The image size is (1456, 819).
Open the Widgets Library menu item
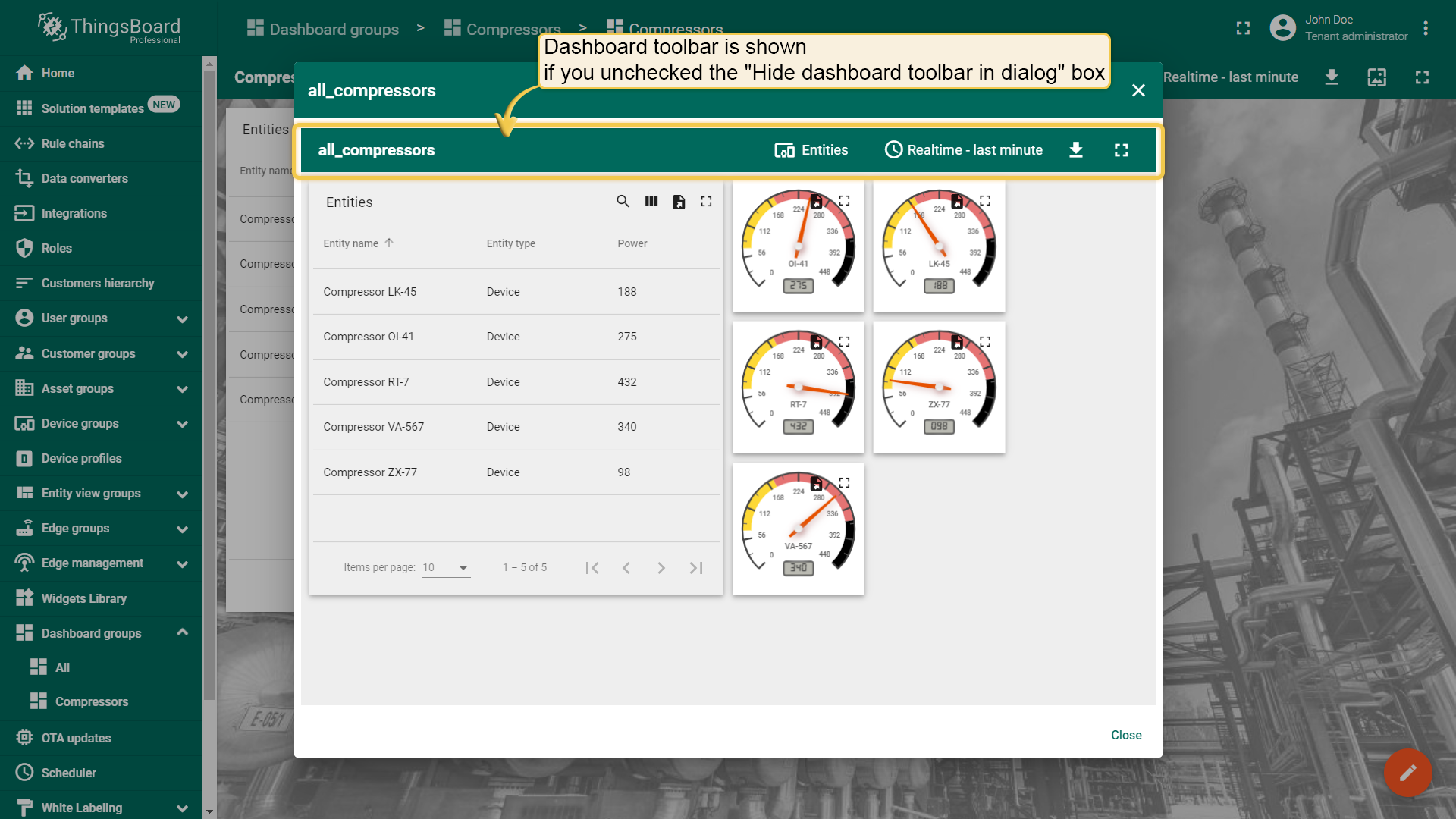[x=83, y=598]
